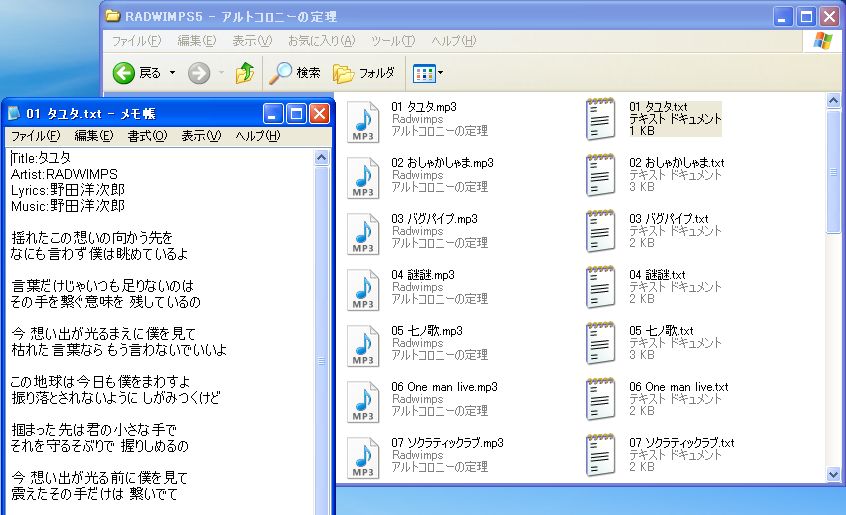The height and width of the screenshot is (515, 846).
Task: Open the Explorer ヘルプ(H) menu
Action: [454, 41]
